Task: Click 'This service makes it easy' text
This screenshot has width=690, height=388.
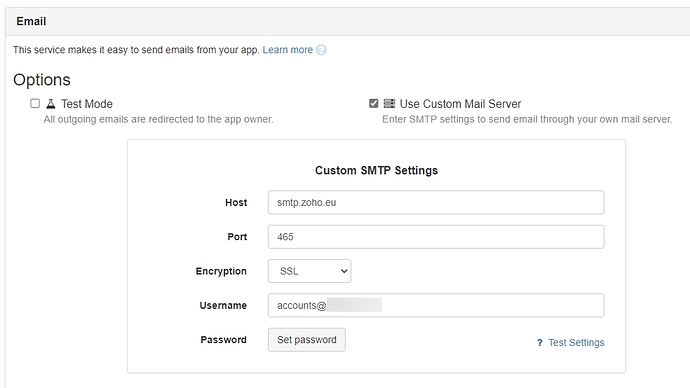Action: pyautogui.click(x=136, y=50)
